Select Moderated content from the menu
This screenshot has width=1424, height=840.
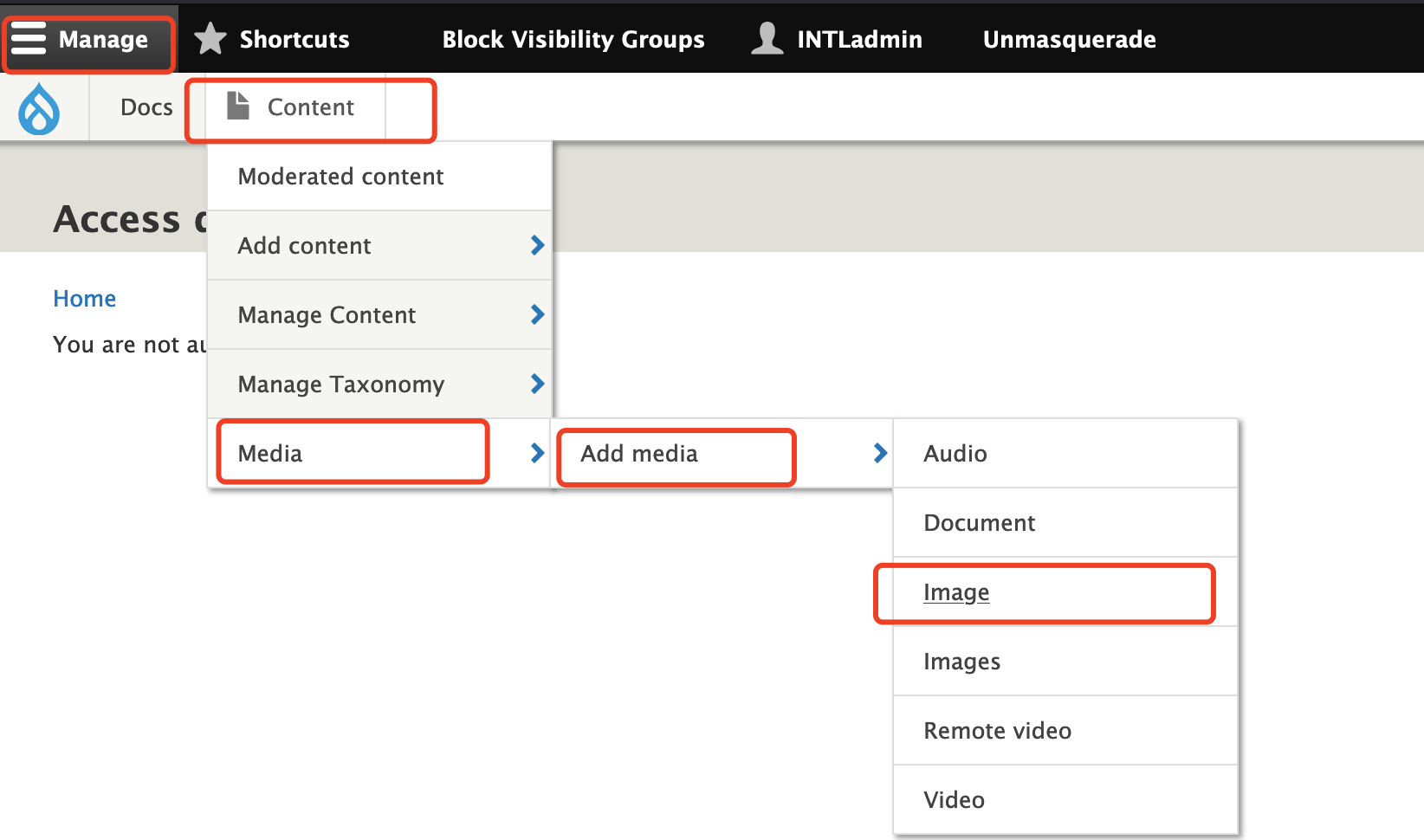340,177
